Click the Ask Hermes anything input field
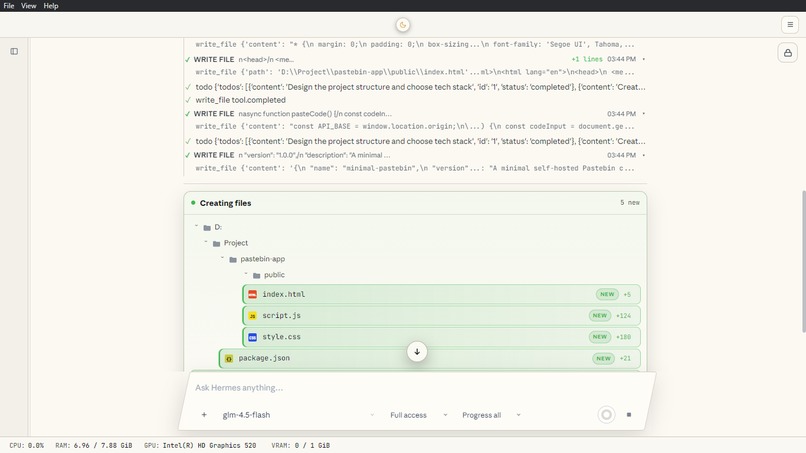Screen dimensions: 806x453 (416, 388)
